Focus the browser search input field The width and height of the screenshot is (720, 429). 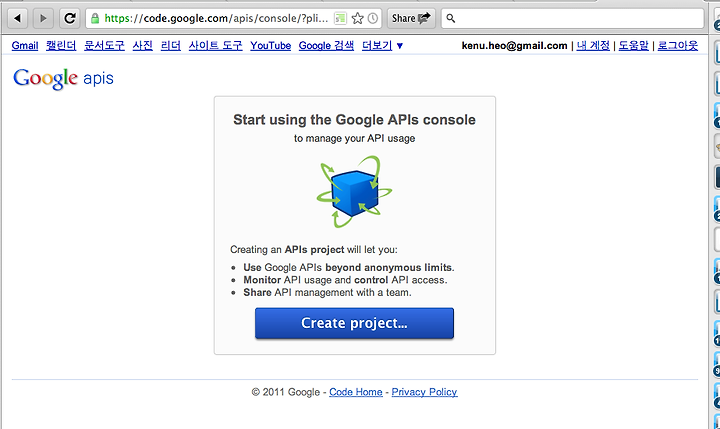coord(573,18)
